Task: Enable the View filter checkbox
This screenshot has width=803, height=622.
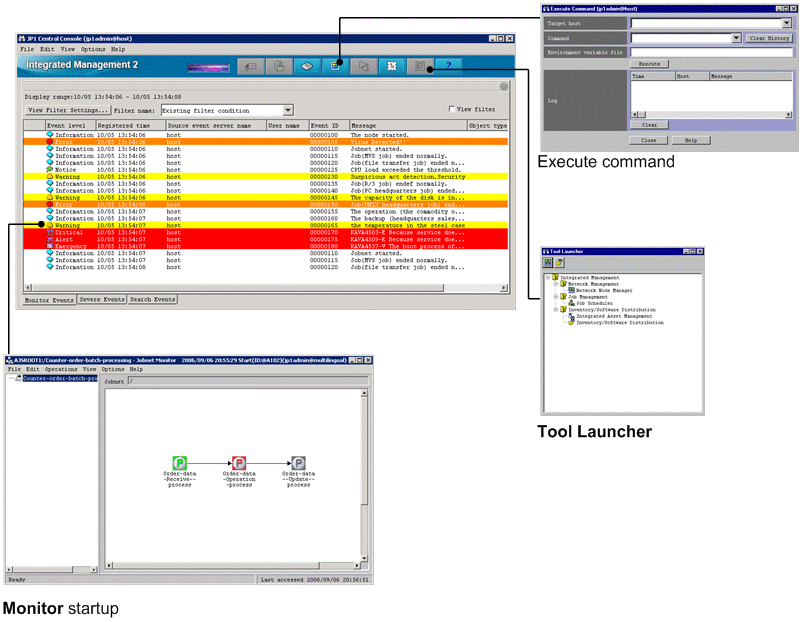Action: 453,110
